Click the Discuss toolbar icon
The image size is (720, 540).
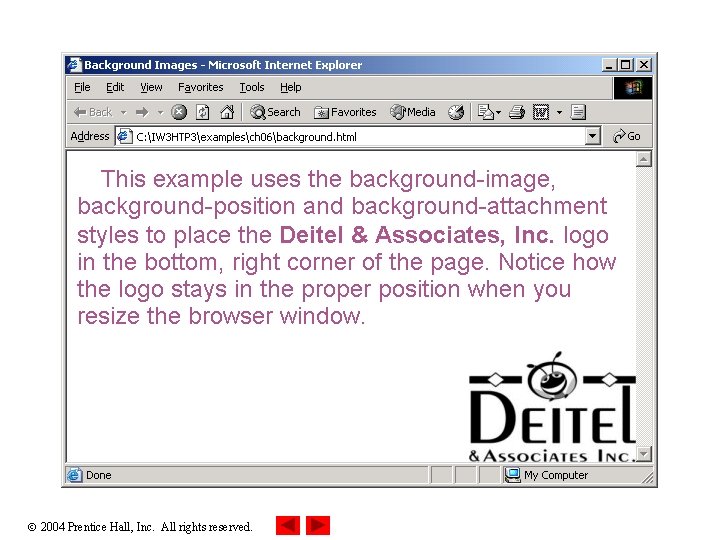(x=578, y=112)
